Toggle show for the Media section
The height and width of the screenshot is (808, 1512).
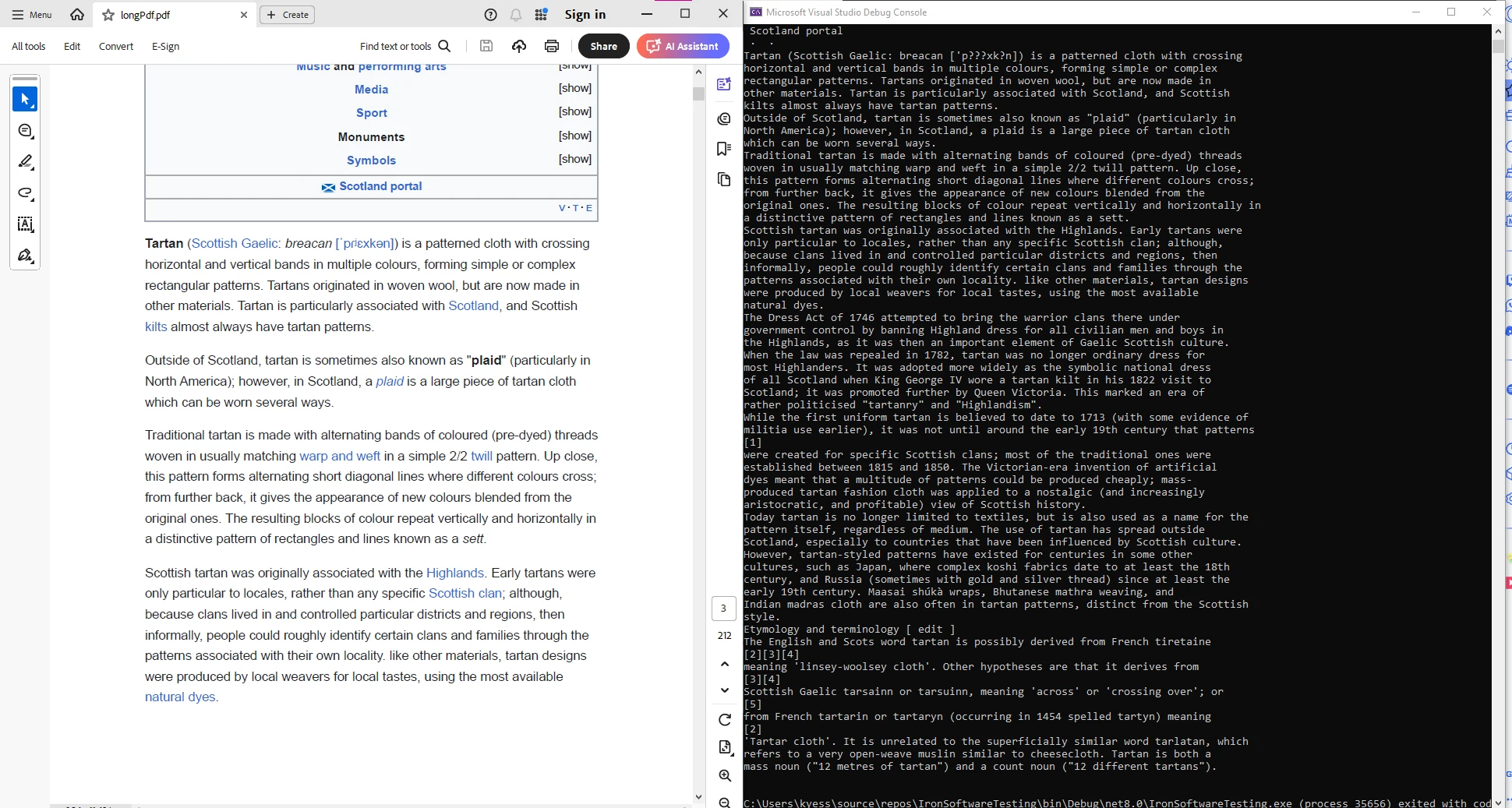(575, 88)
